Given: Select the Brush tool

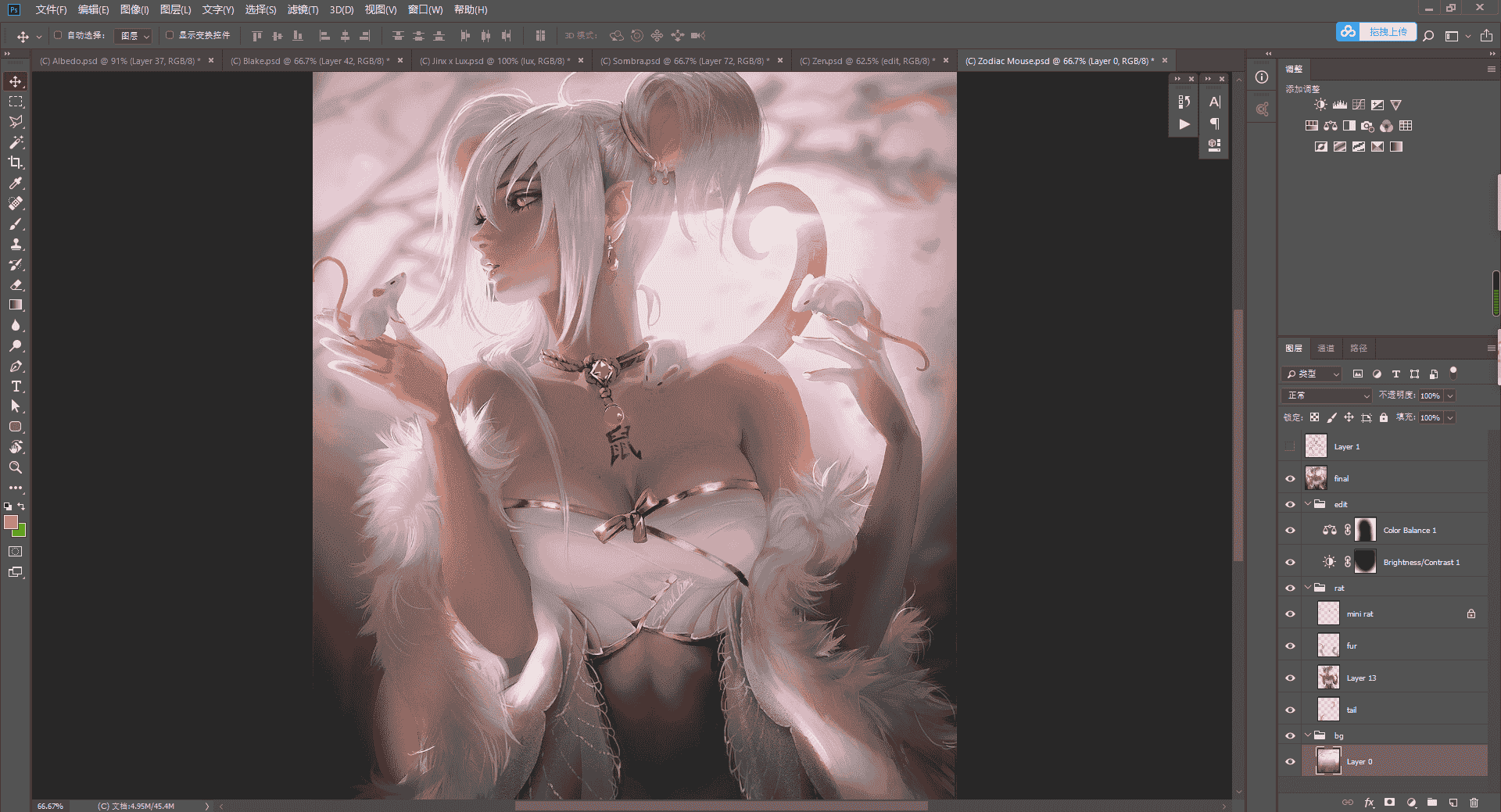Looking at the screenshot, I should tap(16, 224).
